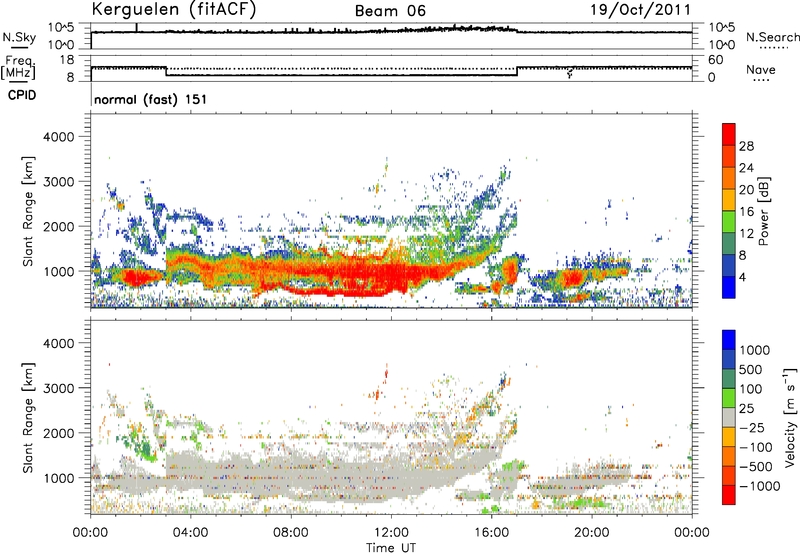The image size is (800, 554).
Task: Pick the red top segment of Power colorbar
Action: point(729,134)
